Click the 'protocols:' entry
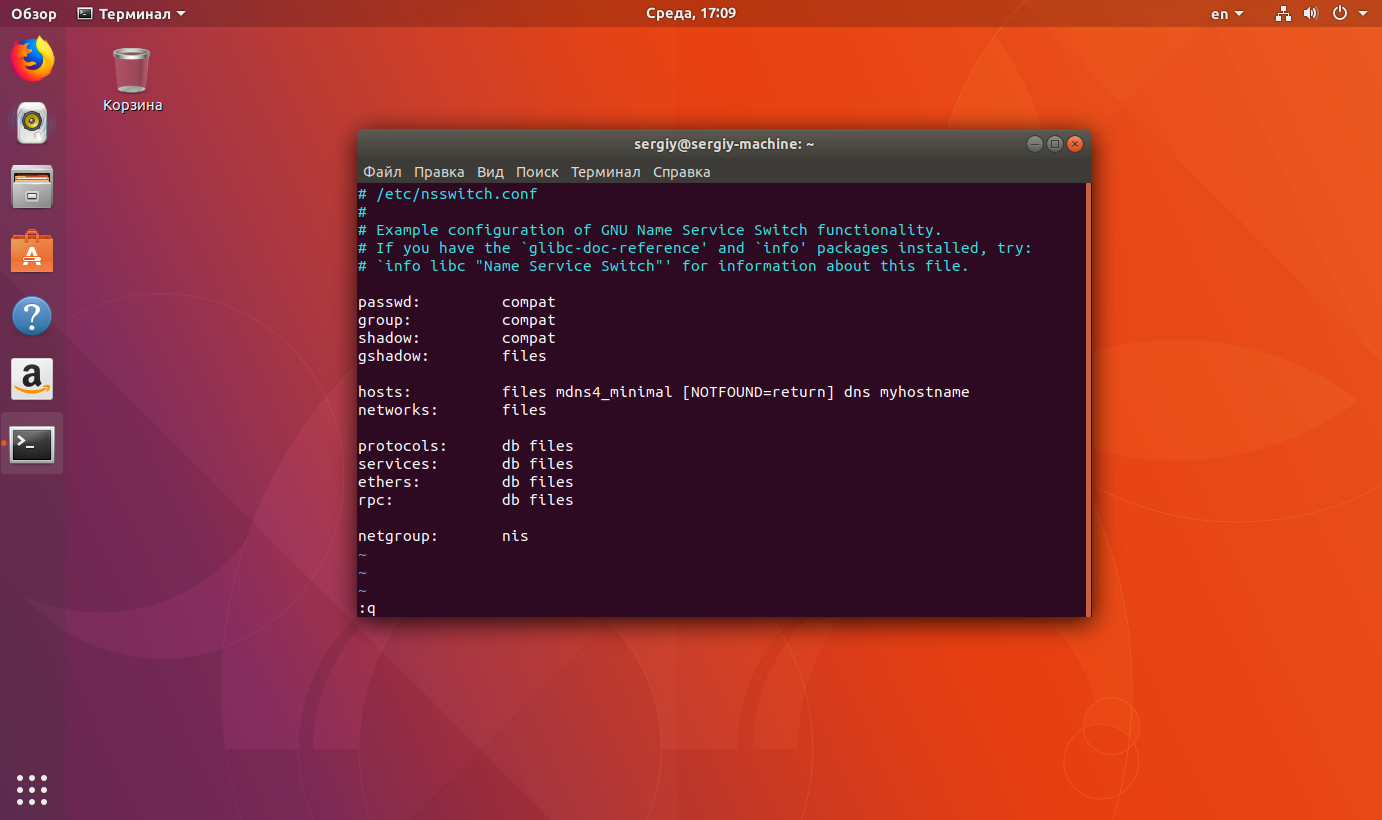Viewport: 1382px width, 820px height. click(403, 446)
